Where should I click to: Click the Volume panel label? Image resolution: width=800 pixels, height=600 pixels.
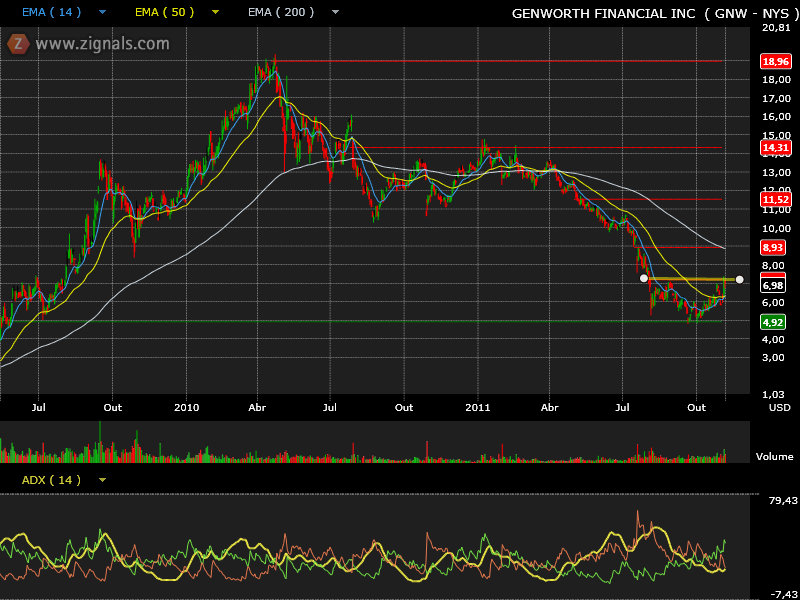(774, 457)
